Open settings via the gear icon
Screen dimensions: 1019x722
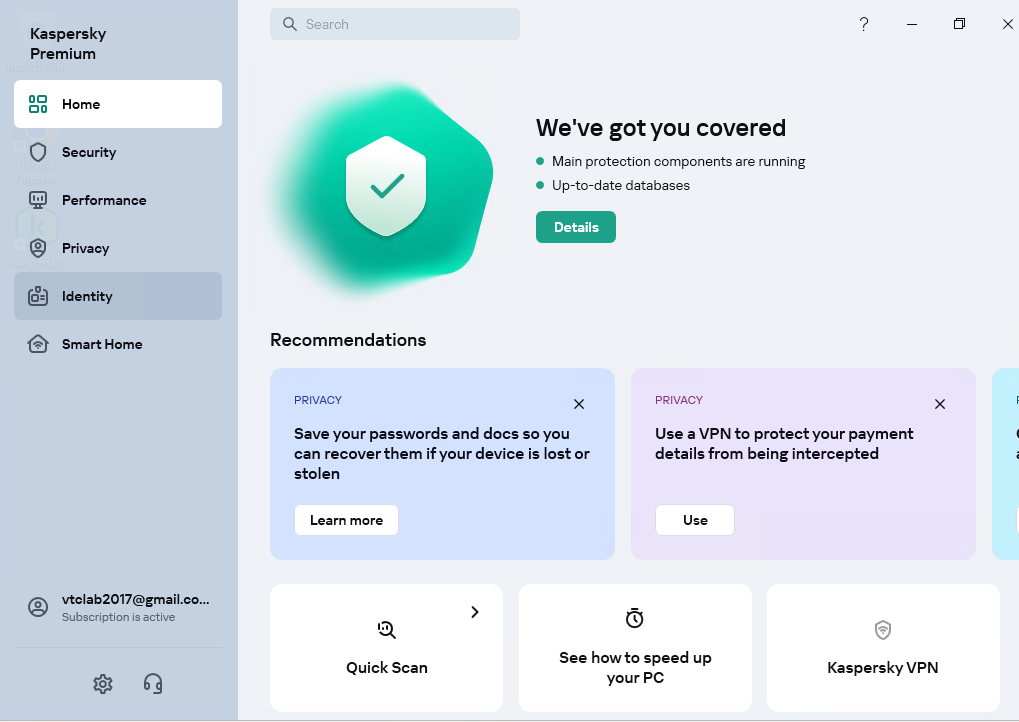click(103, 684)
